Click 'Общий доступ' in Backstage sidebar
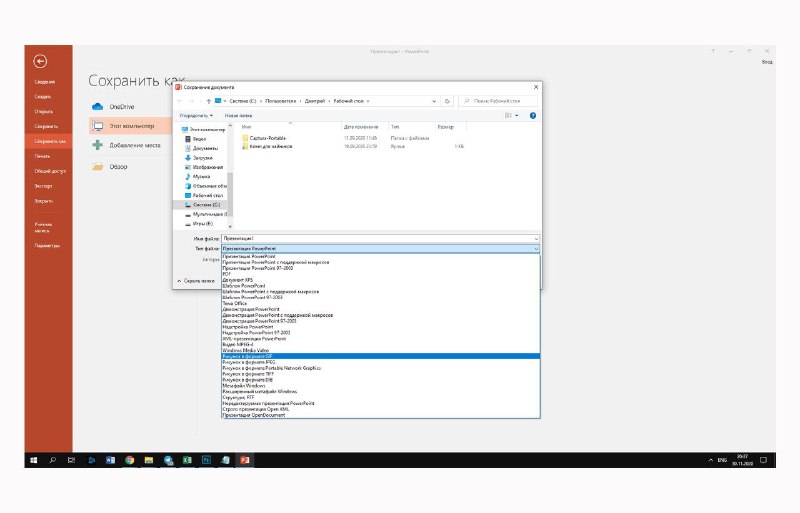 (x=50, y=171)
